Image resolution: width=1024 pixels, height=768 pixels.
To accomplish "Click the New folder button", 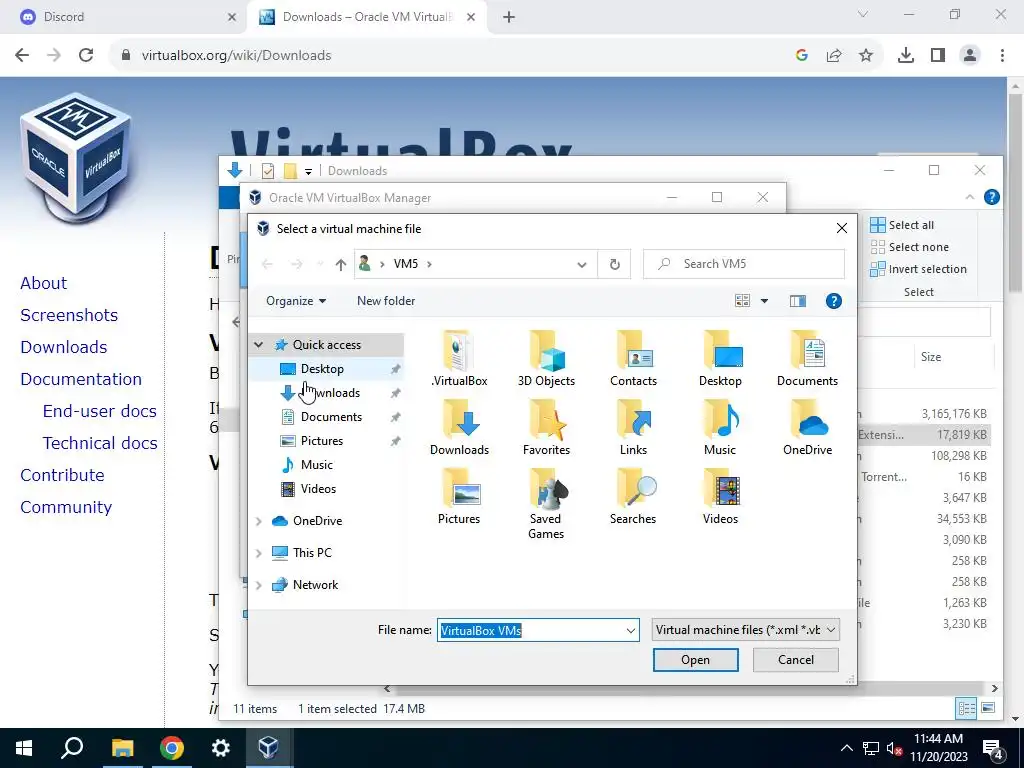I will (x=386, y=301).
